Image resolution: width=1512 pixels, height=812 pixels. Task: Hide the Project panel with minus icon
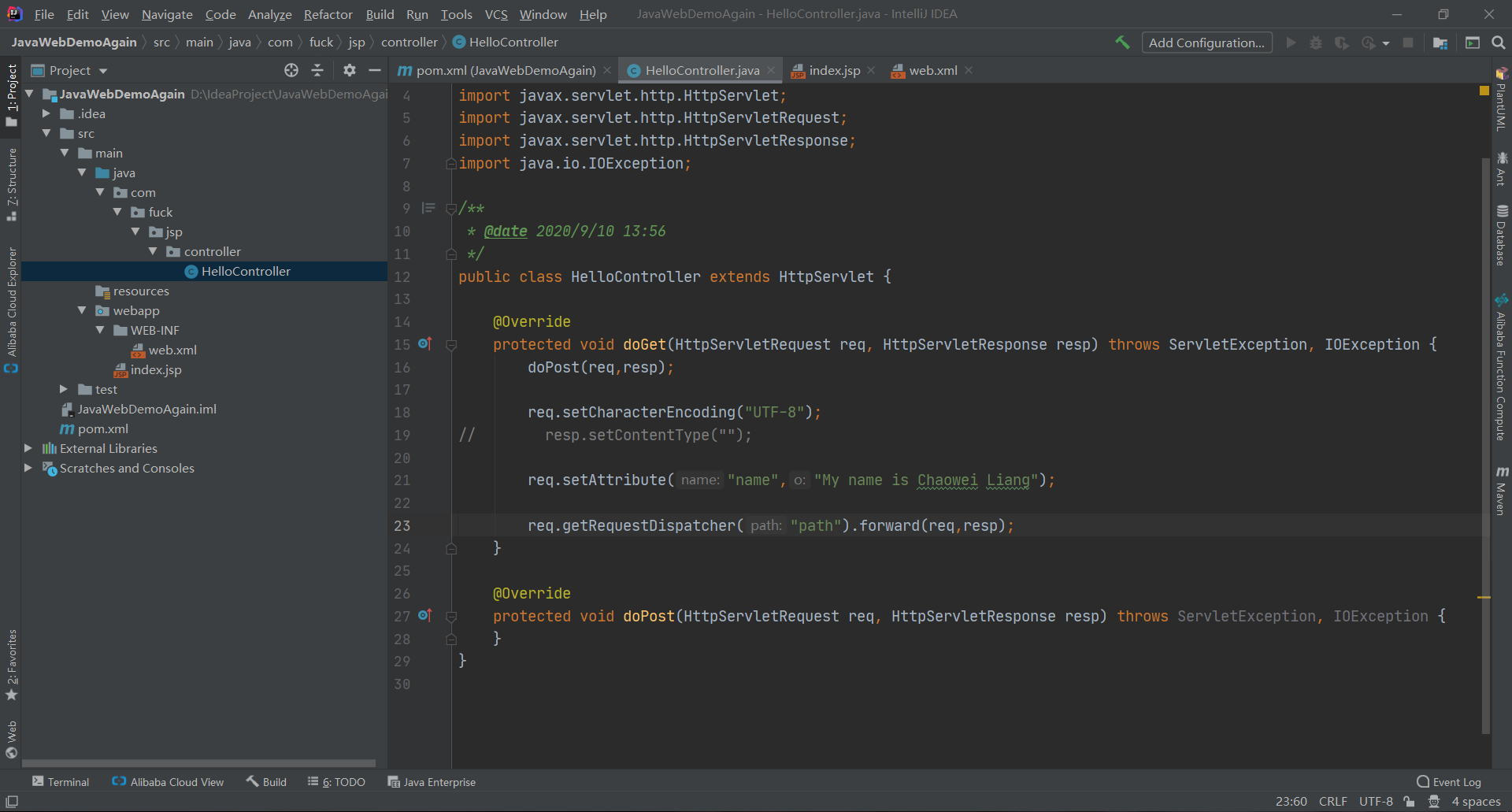[375, 70]
